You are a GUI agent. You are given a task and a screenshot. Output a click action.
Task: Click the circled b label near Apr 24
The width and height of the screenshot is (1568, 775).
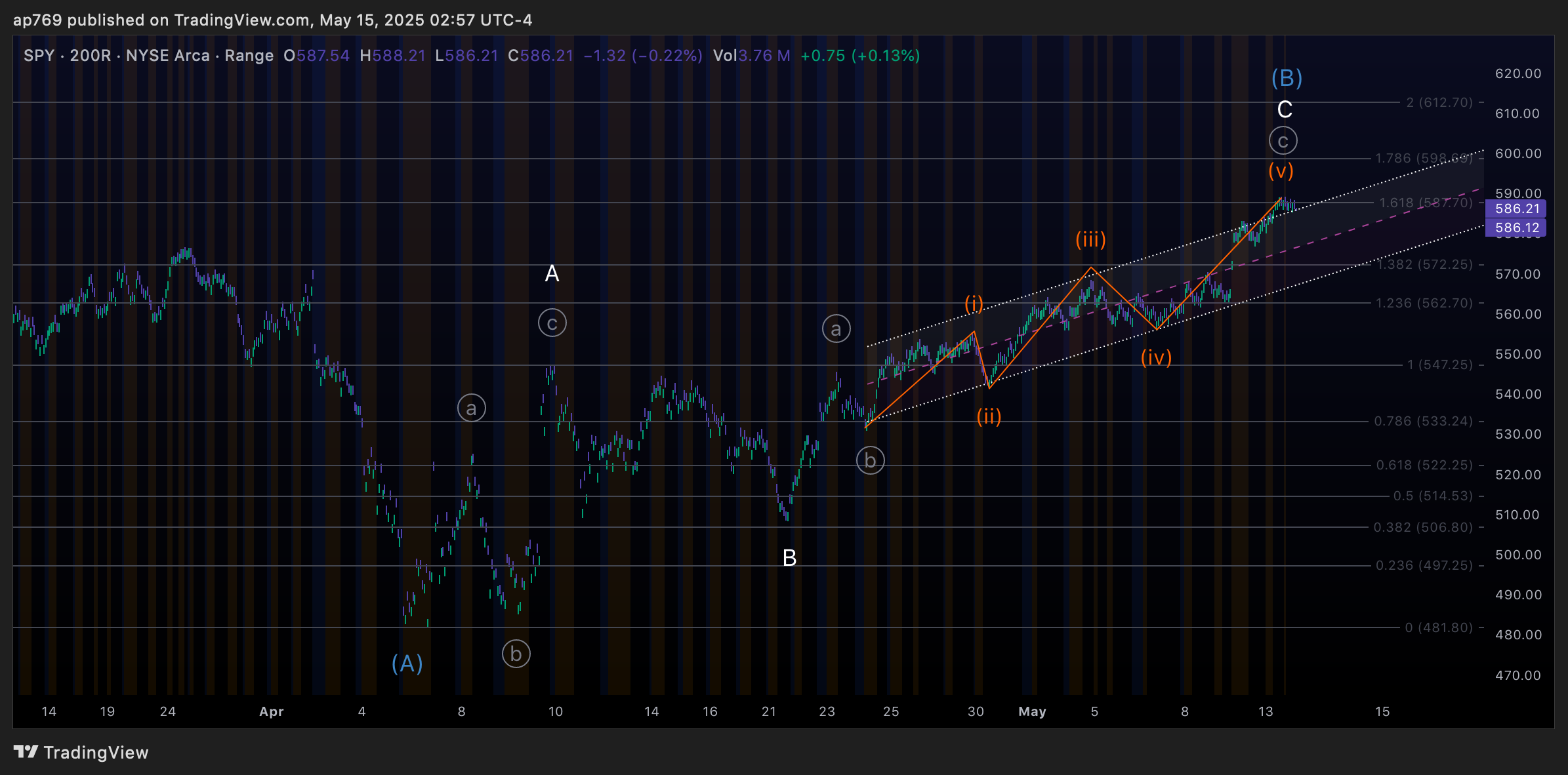pos(871,460)
